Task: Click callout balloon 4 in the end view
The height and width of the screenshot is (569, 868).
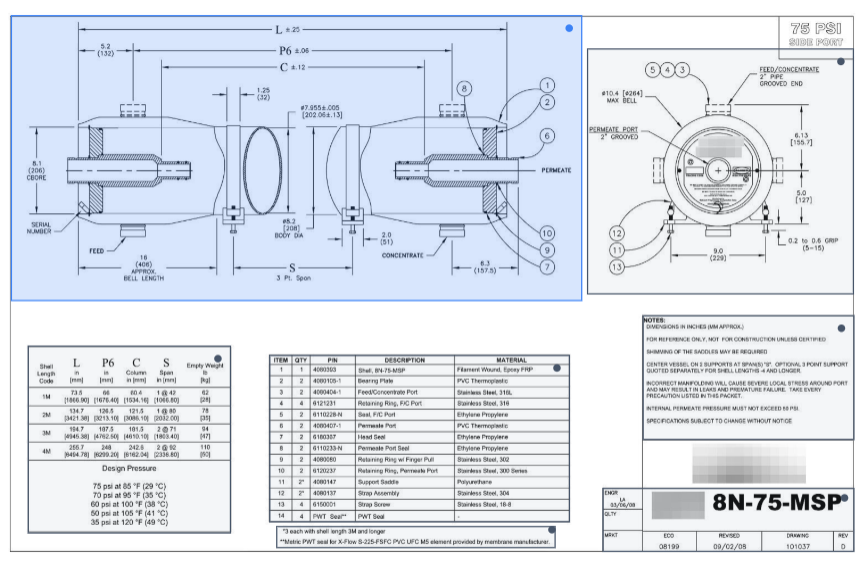Action: click(x=668, y=70)
